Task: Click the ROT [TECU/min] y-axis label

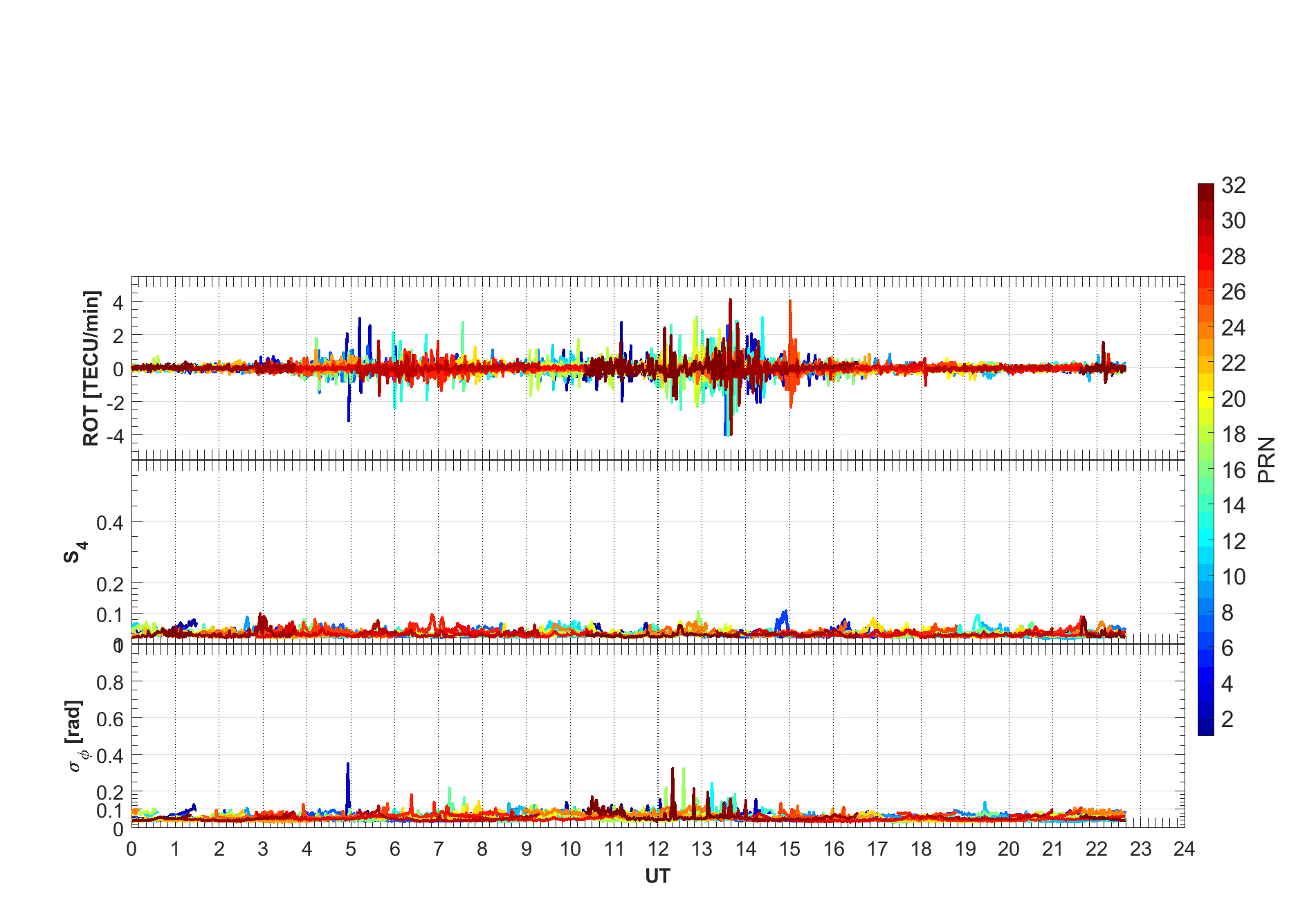Action: pyautogui.click(x=91, y=368)
